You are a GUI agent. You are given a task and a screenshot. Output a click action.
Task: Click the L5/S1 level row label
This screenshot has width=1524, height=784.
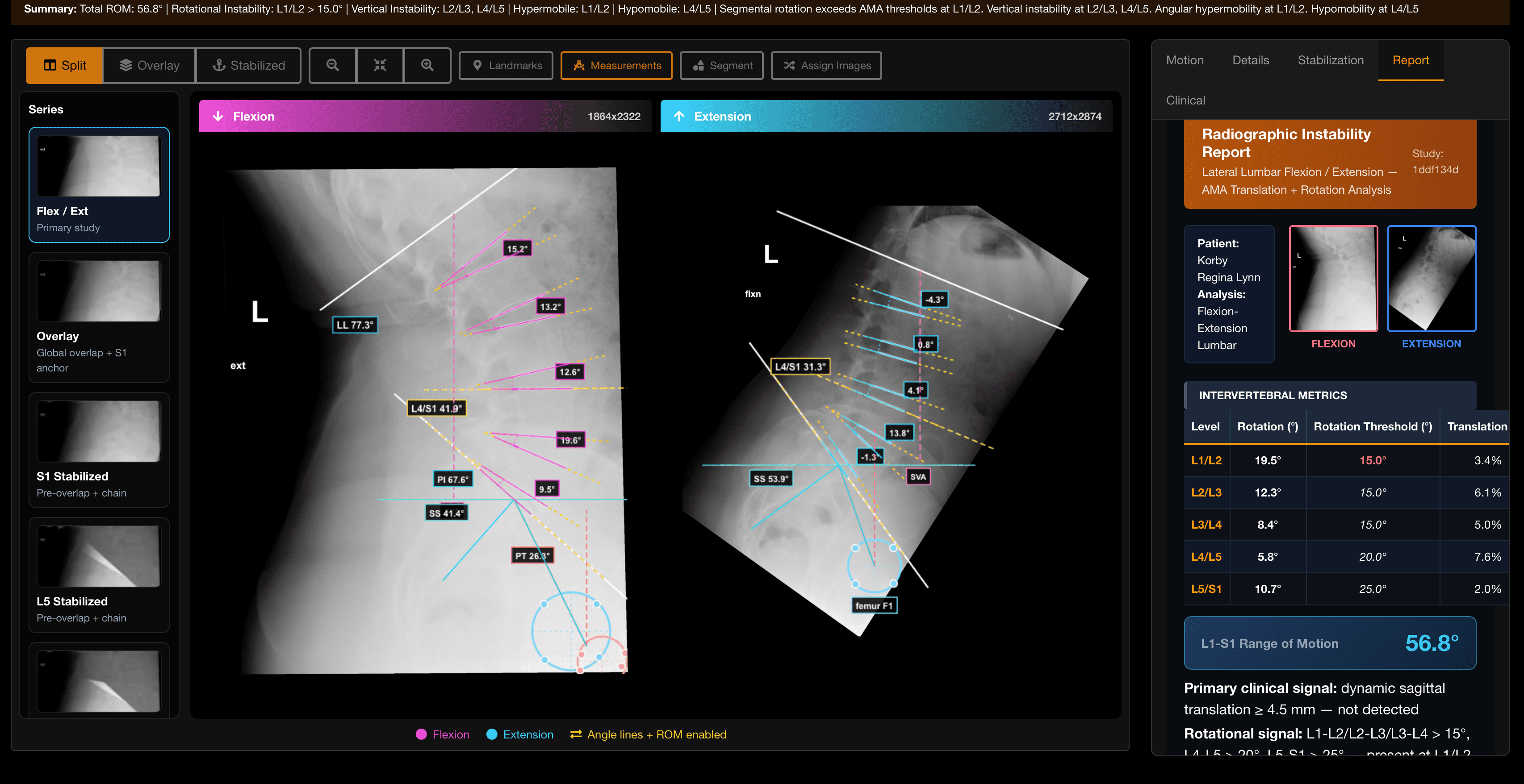pos(1206,589)
